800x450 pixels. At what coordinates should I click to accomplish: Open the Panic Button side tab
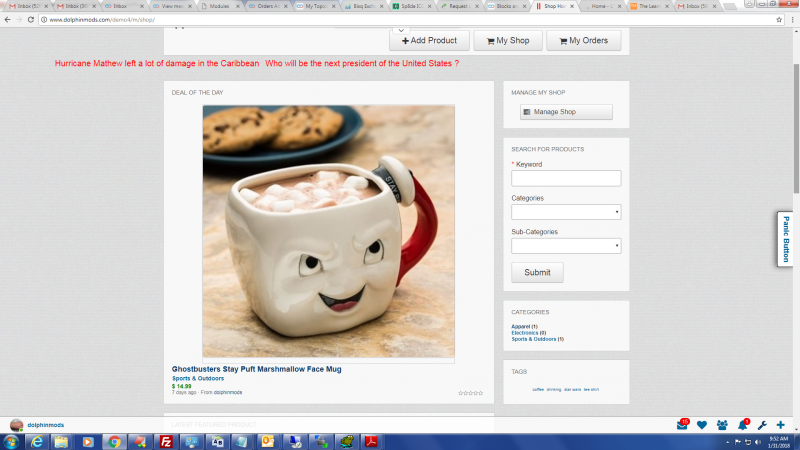(x=785, y=239)
